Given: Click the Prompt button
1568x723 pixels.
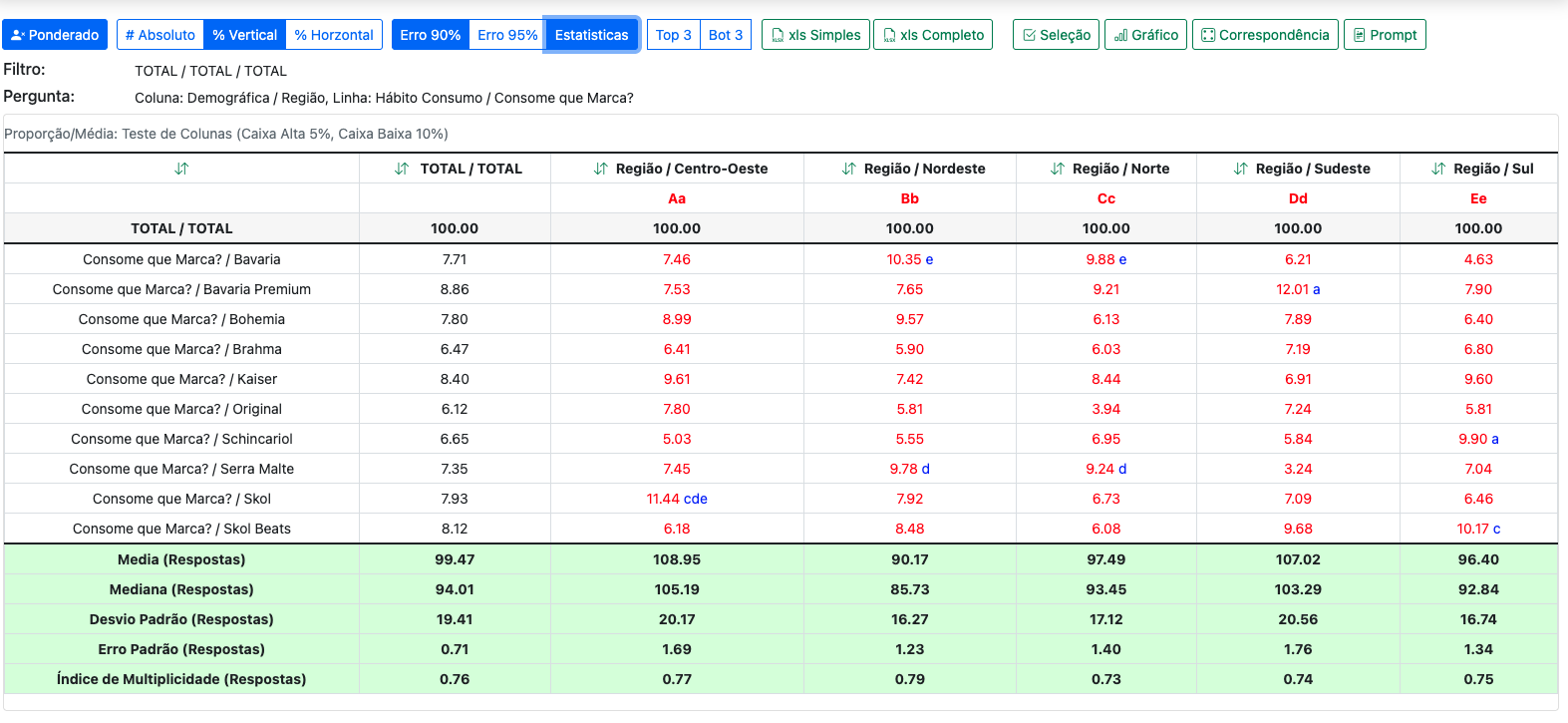Looking at the screenshot, I should (x=1385, y=35).
